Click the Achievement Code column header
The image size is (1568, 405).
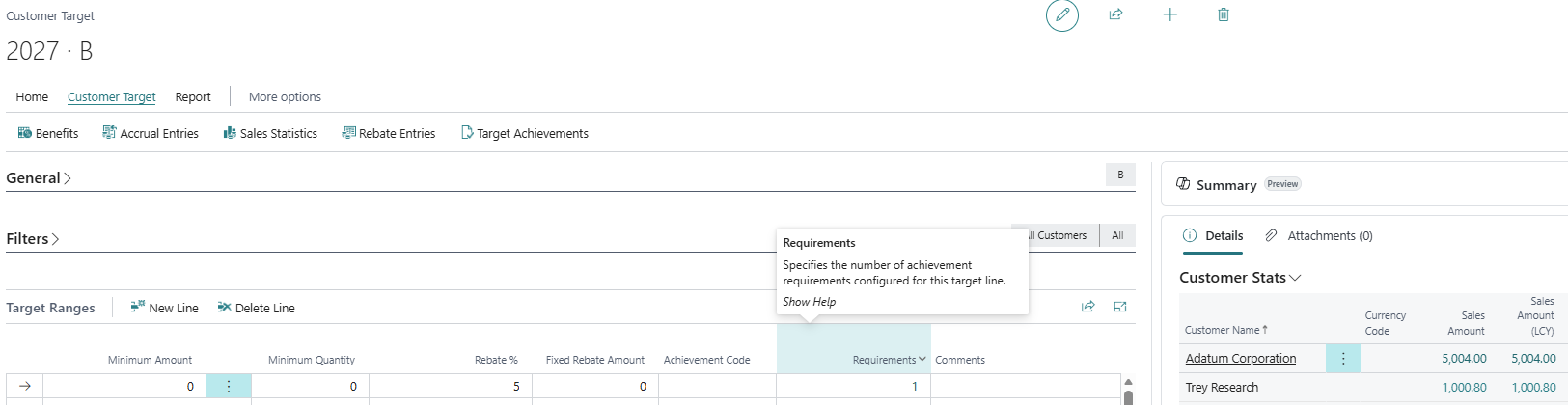click(707, 360)
